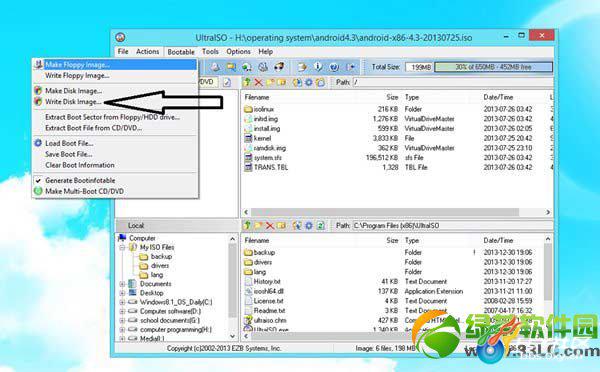This screenshot has width=600, height=372.
Task: Toggle the Generate Bootinfotable checkmark
Action: pos(38,180)
